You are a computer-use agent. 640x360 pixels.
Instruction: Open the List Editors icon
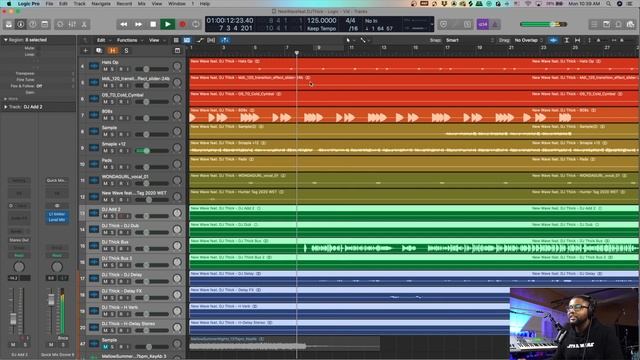594,24
